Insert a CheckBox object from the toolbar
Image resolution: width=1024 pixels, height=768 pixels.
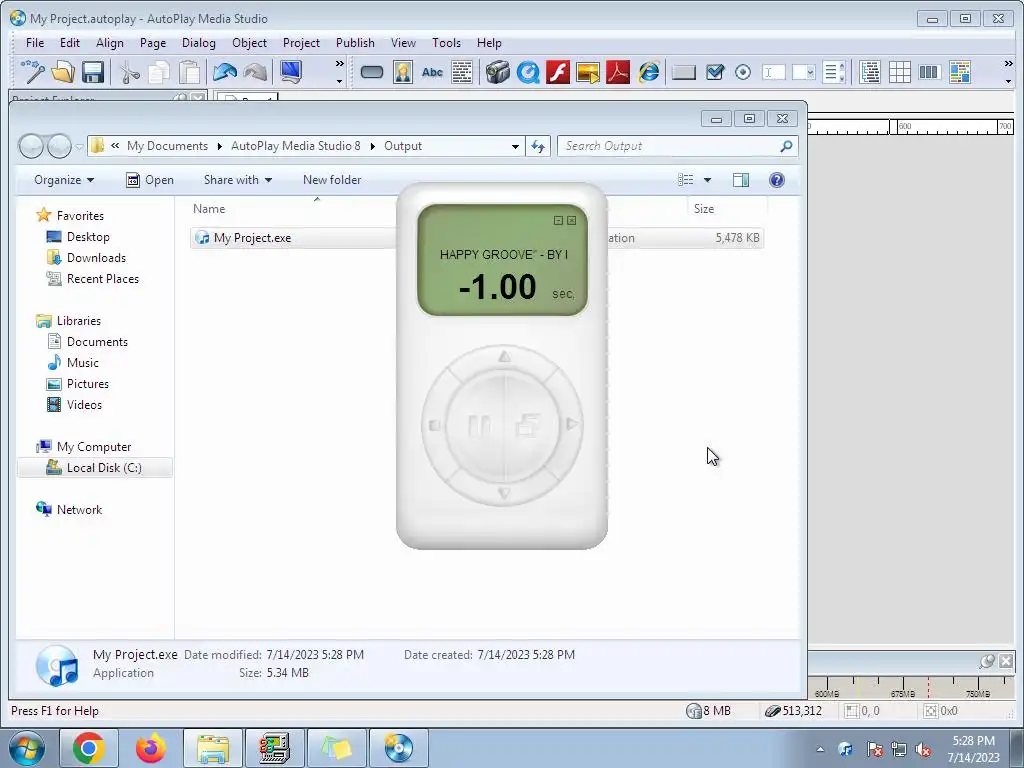(x=714, y=72)
